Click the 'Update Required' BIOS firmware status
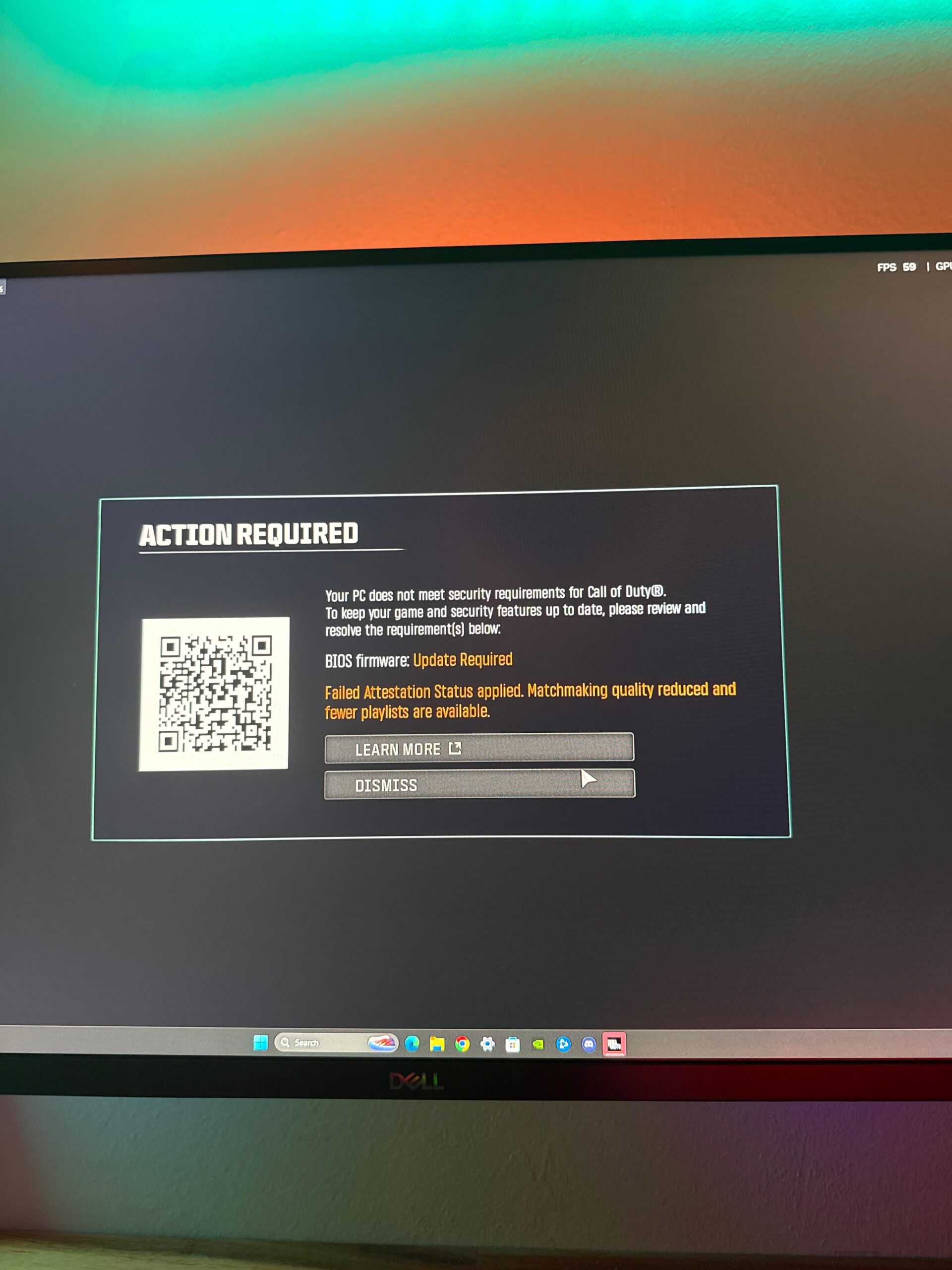This screenshot has height=1270, width=952. coord(463,660)
